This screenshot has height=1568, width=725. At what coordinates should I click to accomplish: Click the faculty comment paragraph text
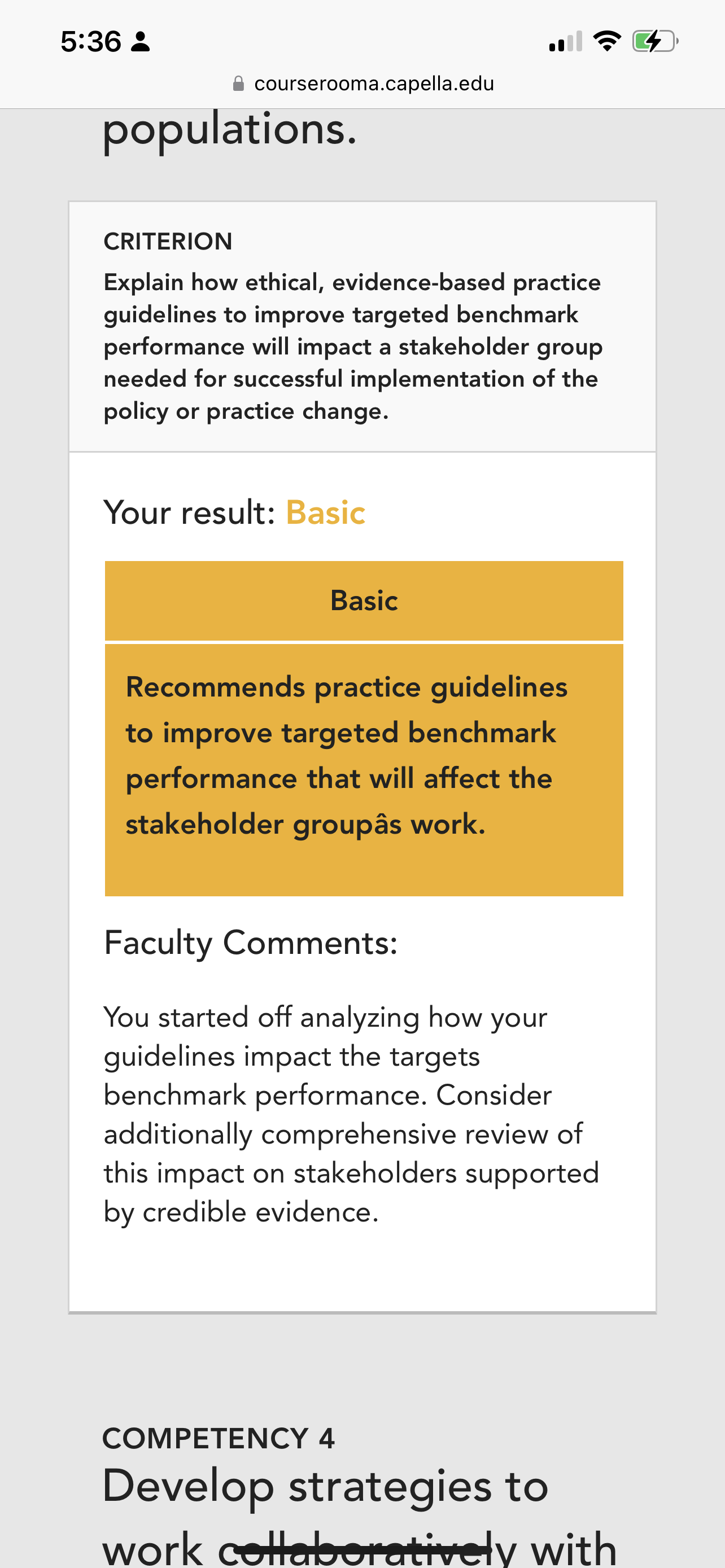351,1115
